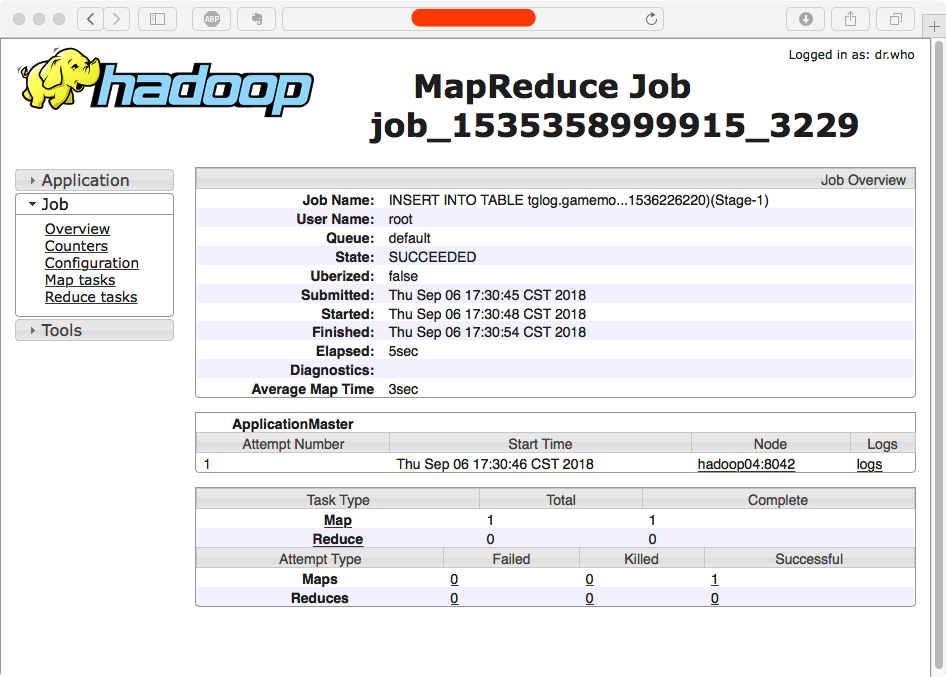Reload the page with the refresh icon
This screenshot has height=677, width=946.
pos(651,19)
